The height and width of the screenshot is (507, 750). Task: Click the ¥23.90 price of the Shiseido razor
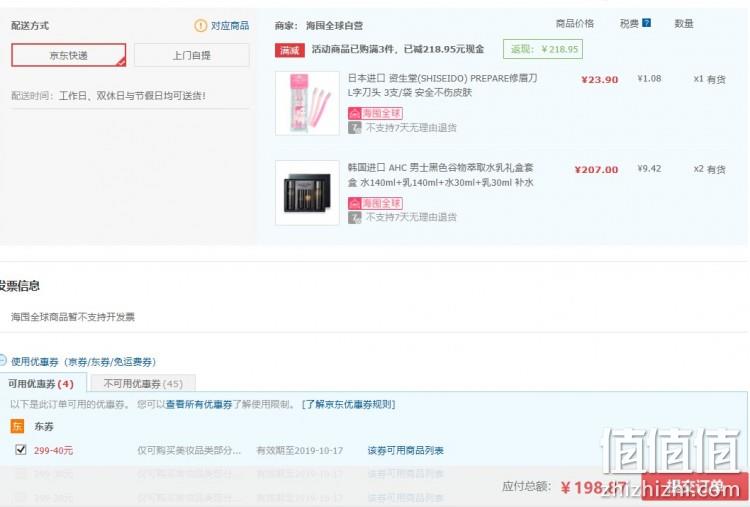(x=599, y=80)
